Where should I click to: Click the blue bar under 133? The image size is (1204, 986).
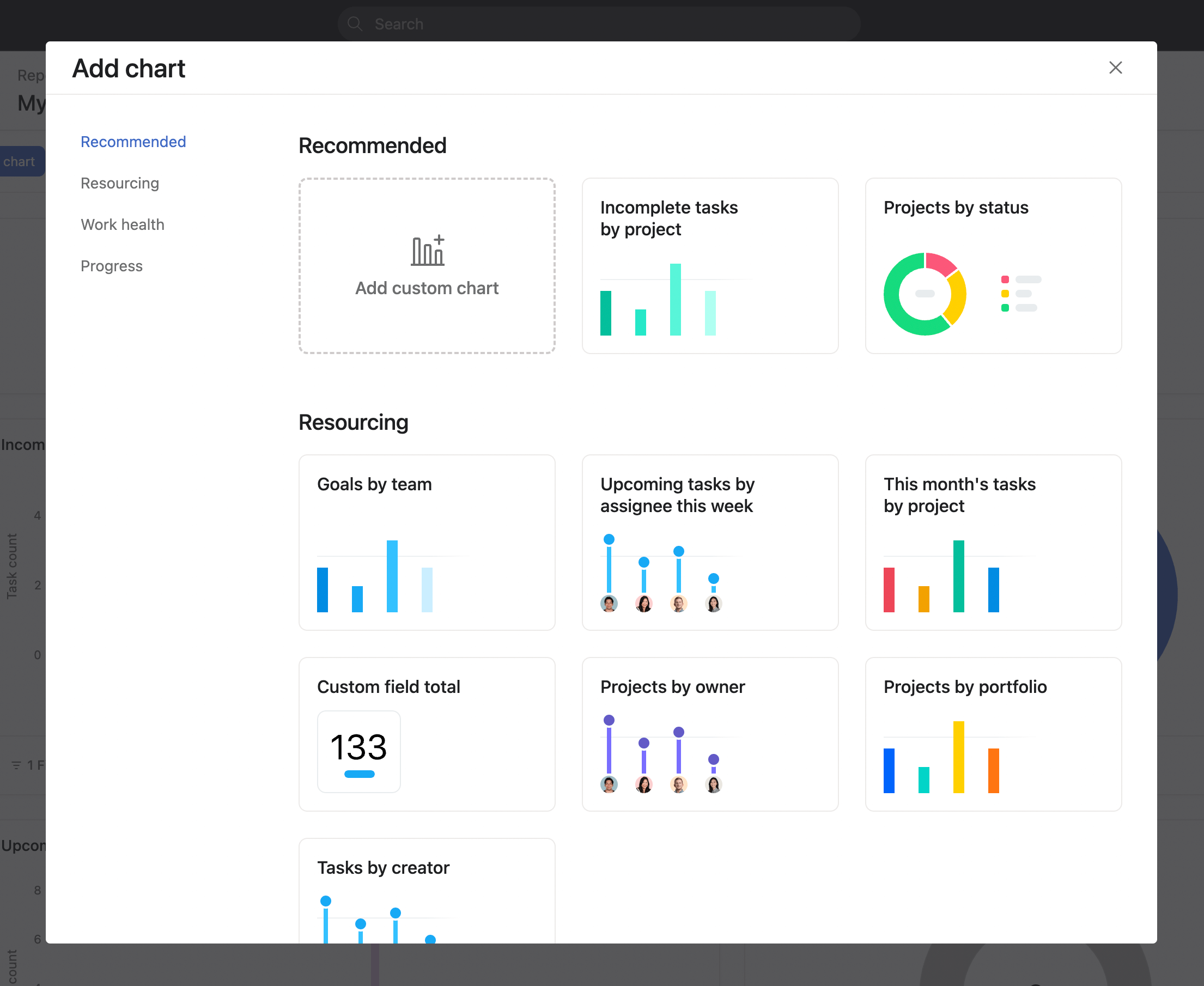(x=359, y=774)
